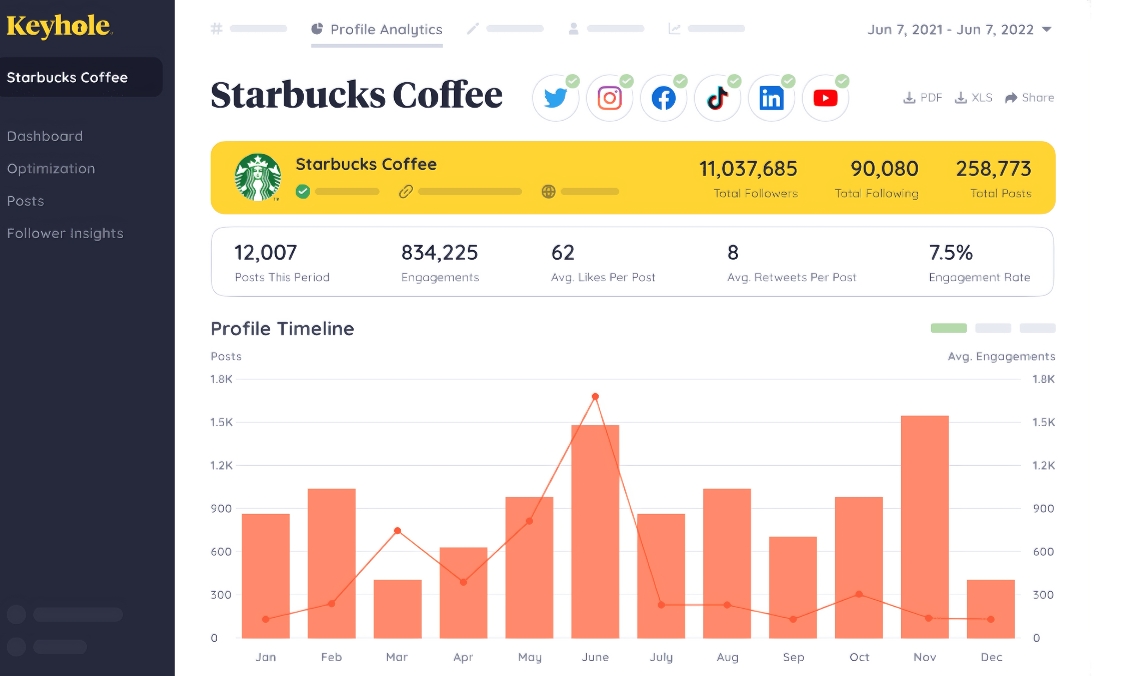Viewport: 1136px width, 676px height.
Task: Click 8 Avg. Retweets Per Post stat
Action: tap(792, 262)
